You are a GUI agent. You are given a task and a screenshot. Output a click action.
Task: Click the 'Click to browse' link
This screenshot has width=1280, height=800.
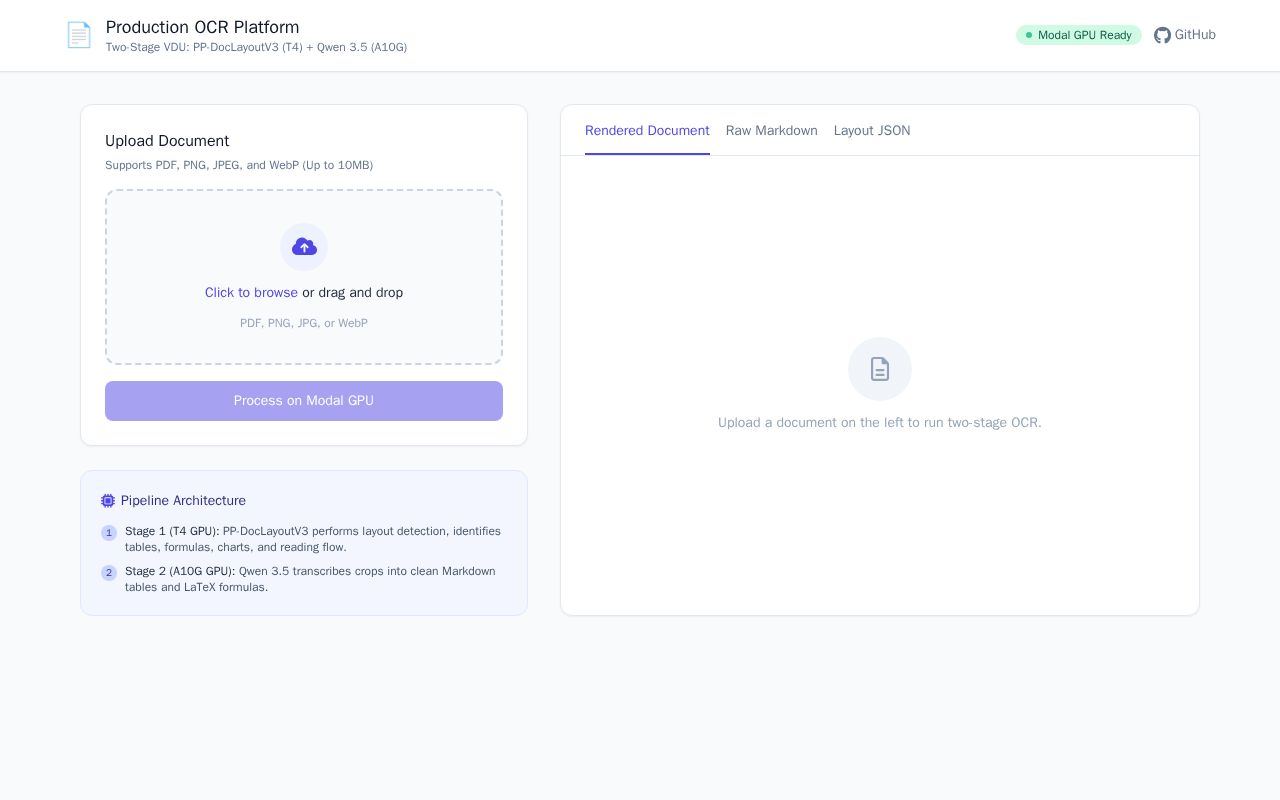coord(251,293)
